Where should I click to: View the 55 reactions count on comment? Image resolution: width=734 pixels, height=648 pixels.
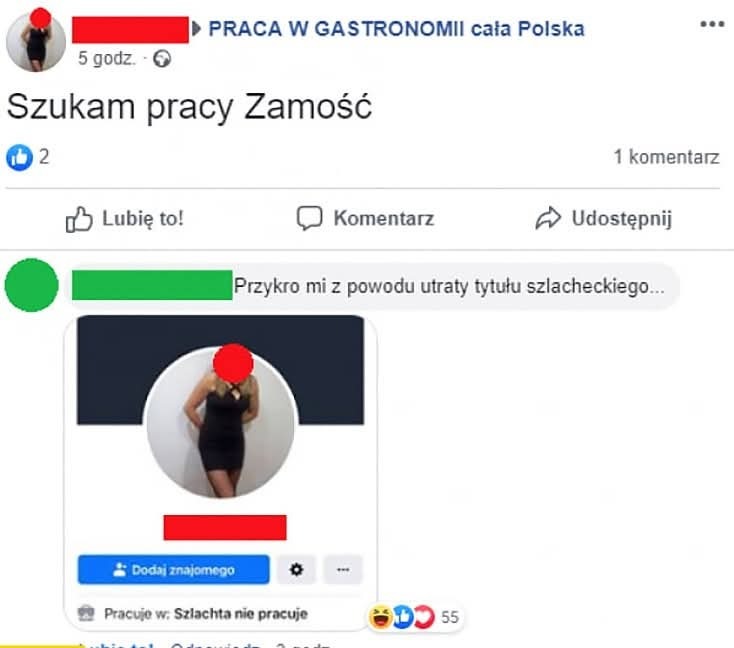pos(450,617)
